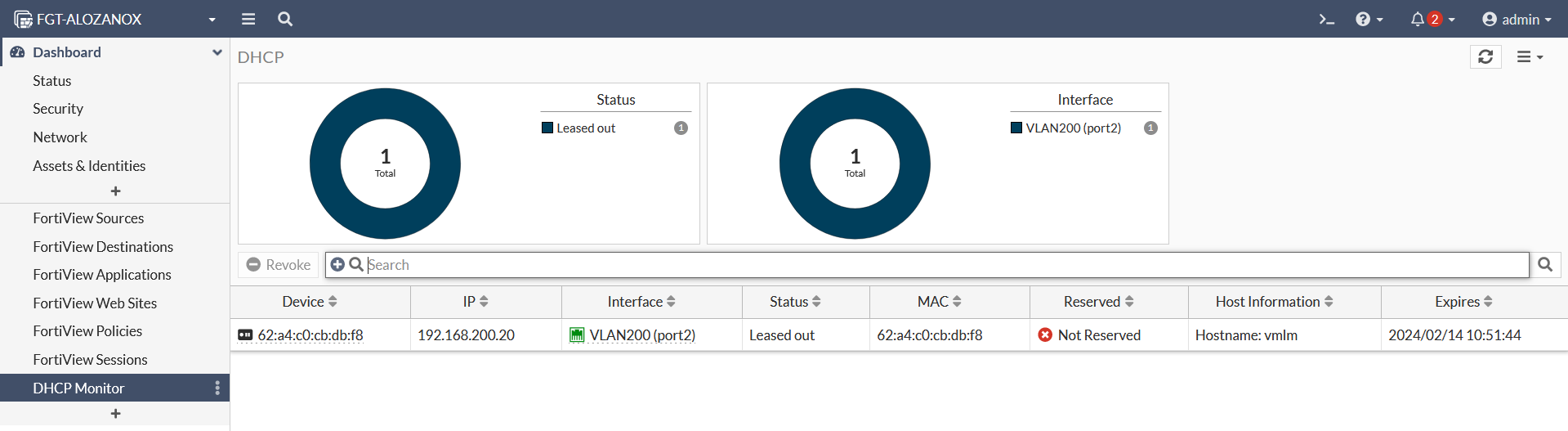Collapse the Dashboard section chevron
The height and width of the screenshot is (431, 1568).
(x=217, y=52)
